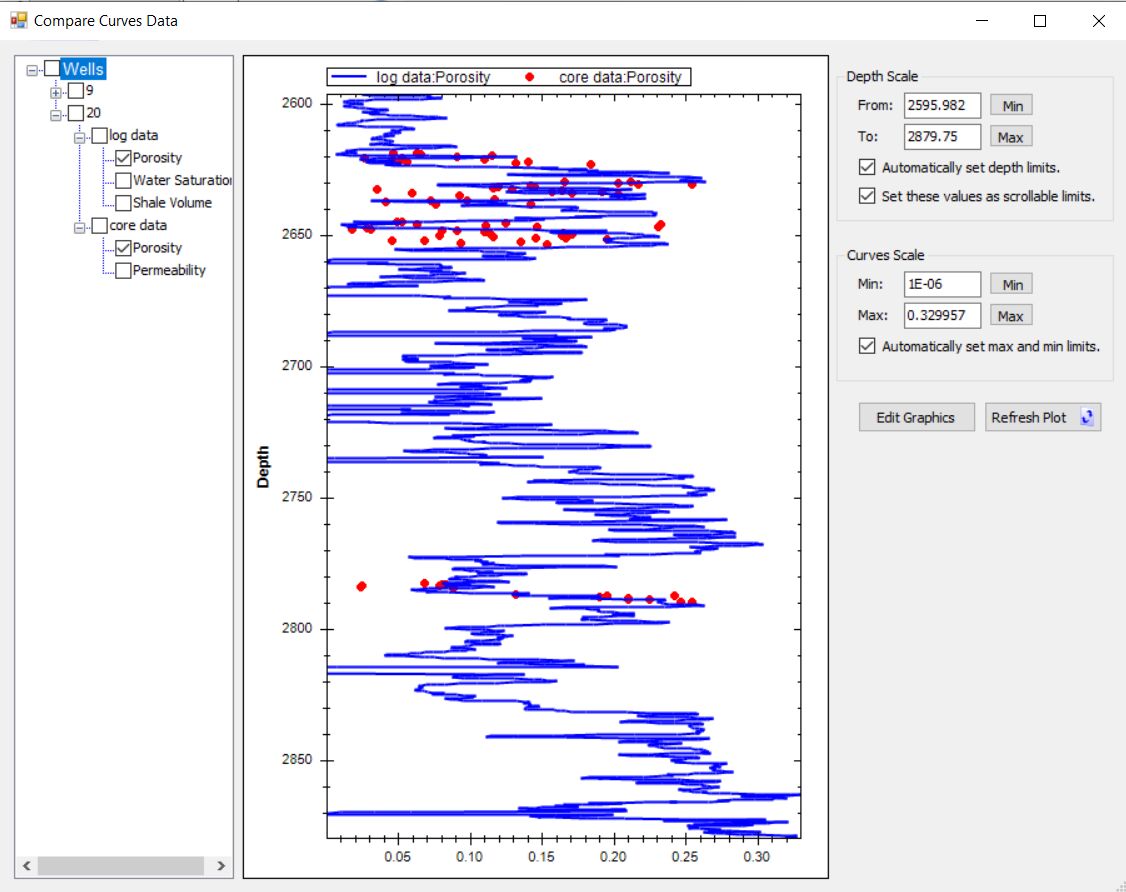Collapse the log data branch
The height and width of the screenshot is (892, 1126).
tap(79, 136)
